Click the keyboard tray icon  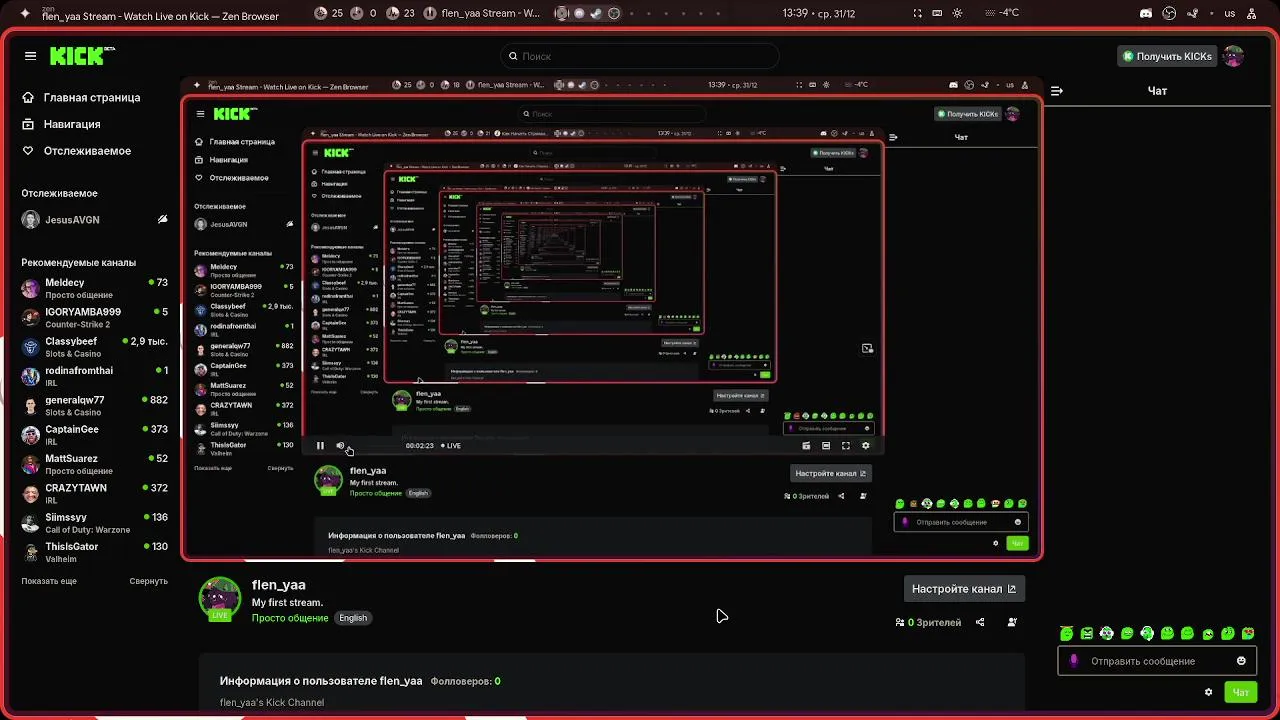coord(937,14)
